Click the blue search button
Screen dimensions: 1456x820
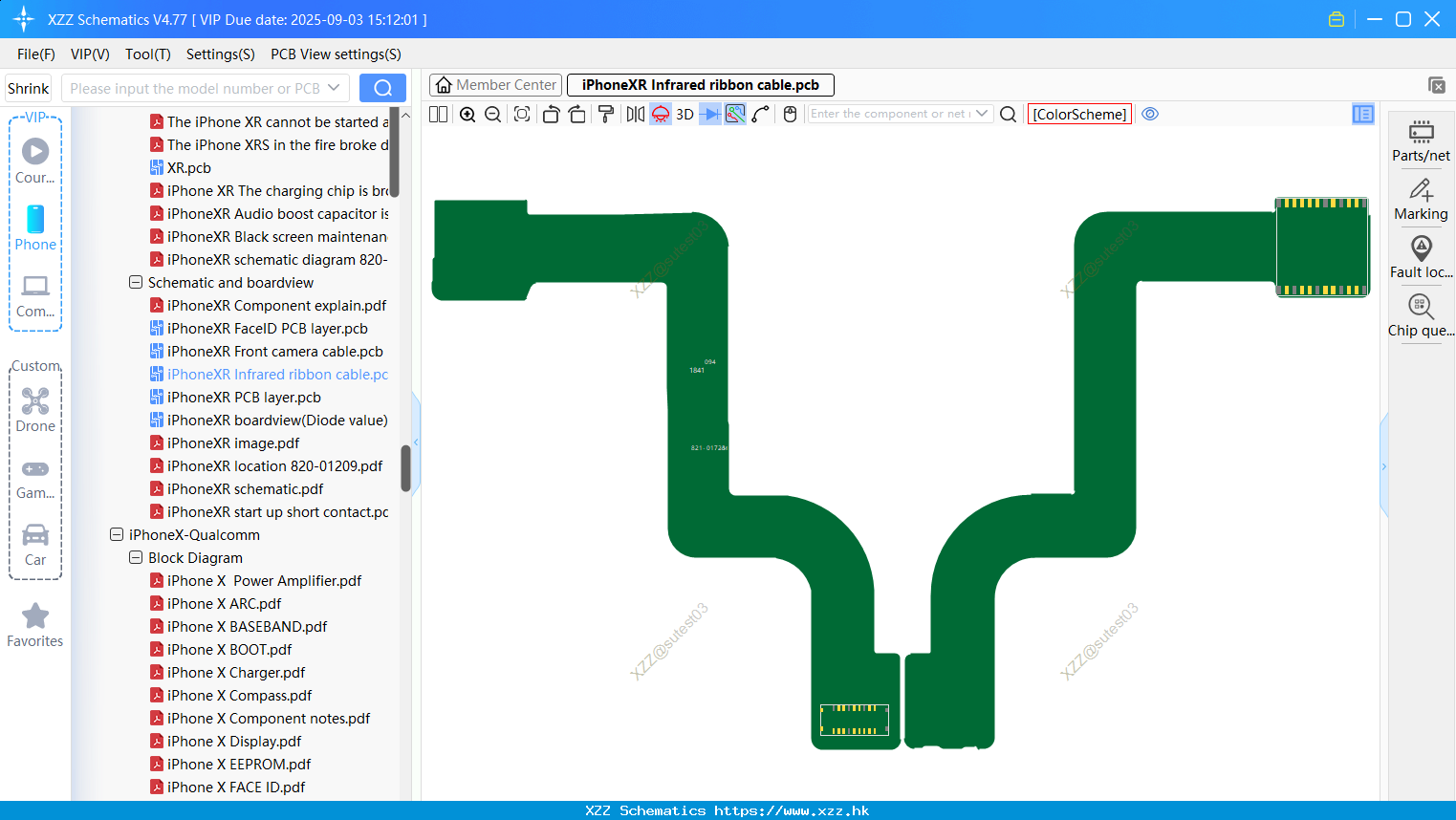click(x=382, y=88)
